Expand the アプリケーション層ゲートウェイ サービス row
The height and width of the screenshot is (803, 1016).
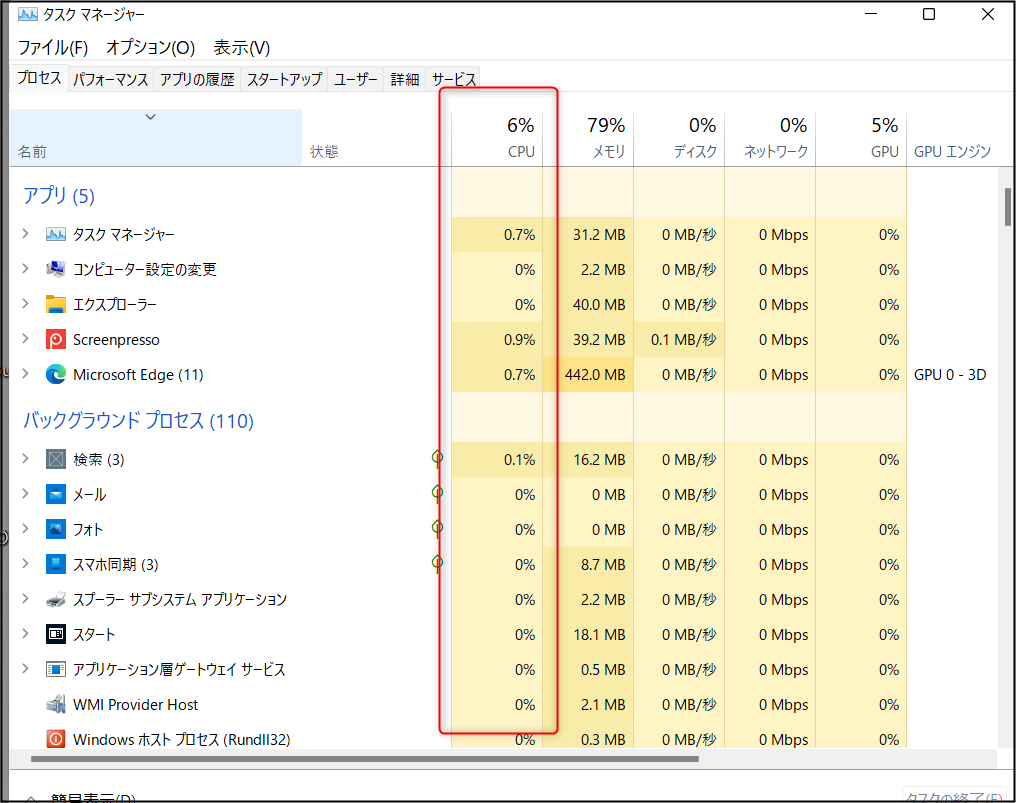tap(25, 668)
